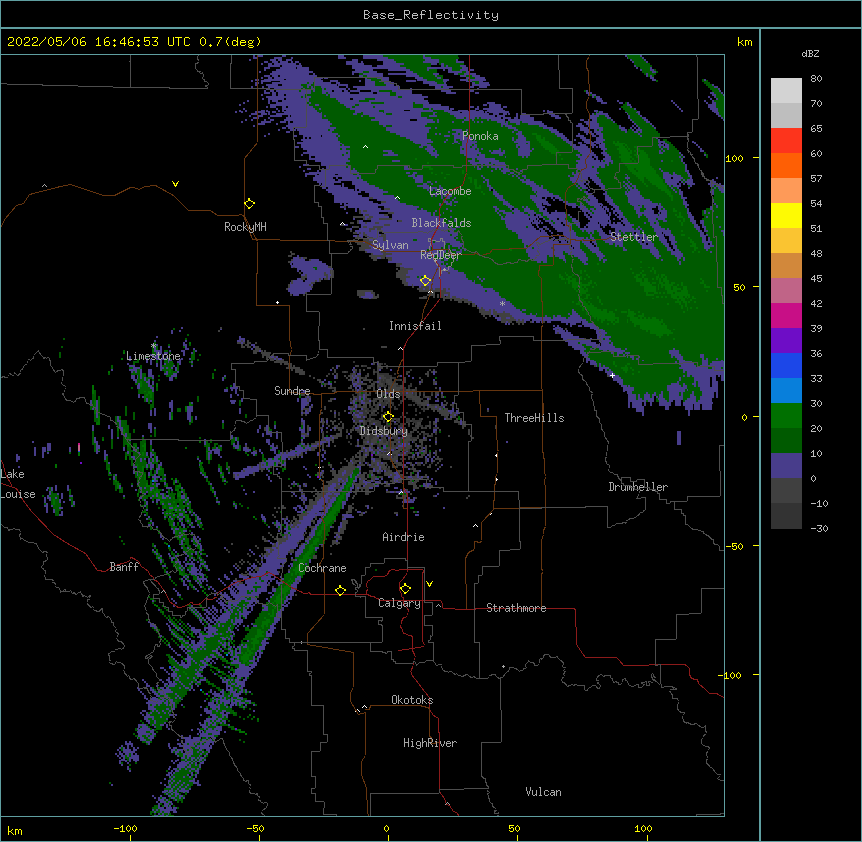Click the Okotoks city label
The height and width of the screenshot is (842, 862).
point(412,700)
